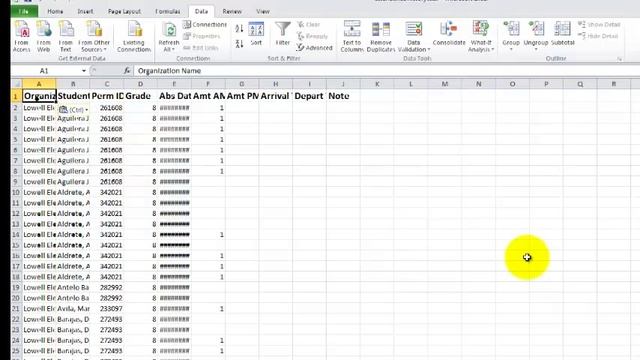Click the Ungroup outline button
This screenshot has height=360, width=640.
click(x=536, y=36)
